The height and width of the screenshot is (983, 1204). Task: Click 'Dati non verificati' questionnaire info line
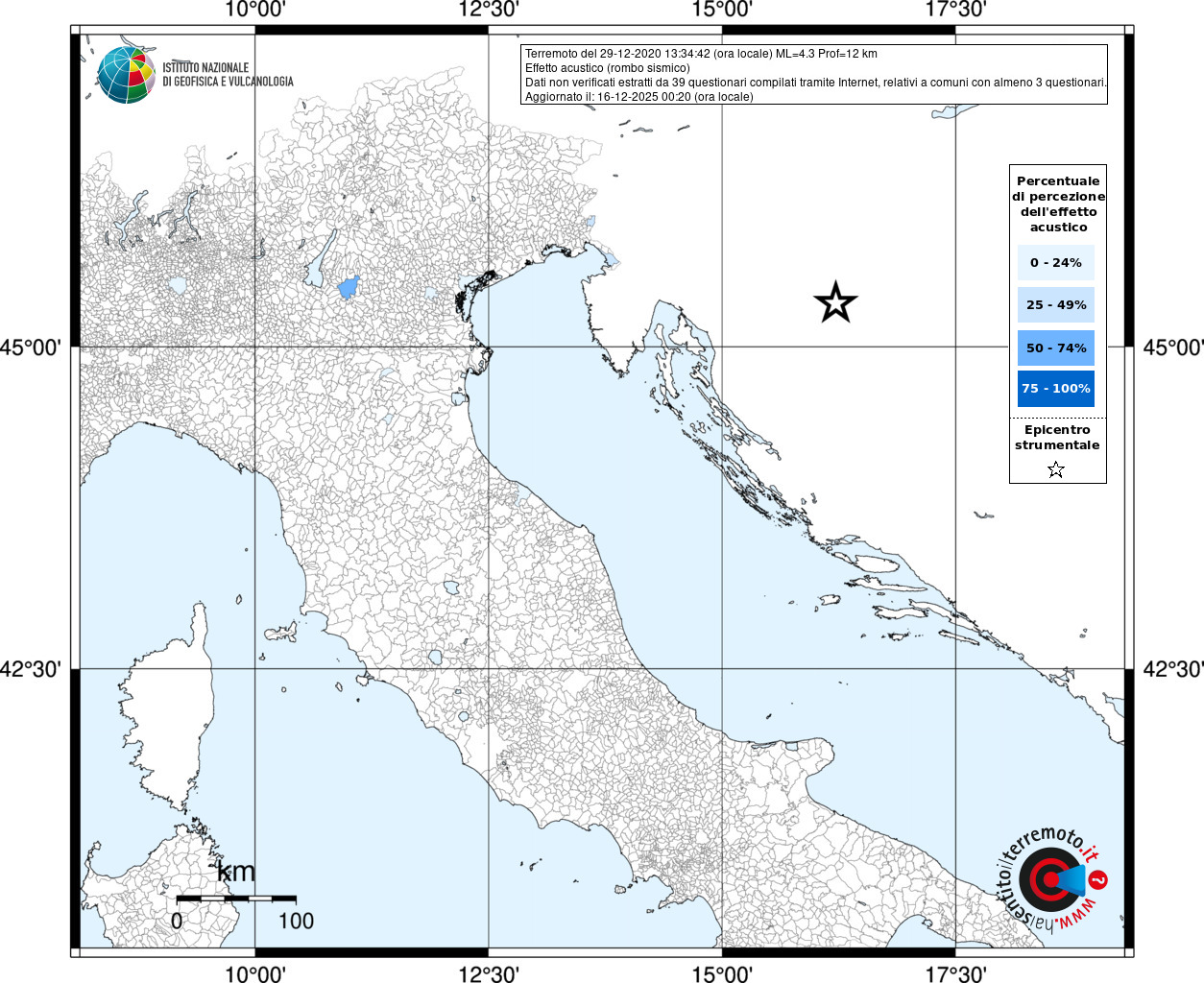(x=816, y=83)
